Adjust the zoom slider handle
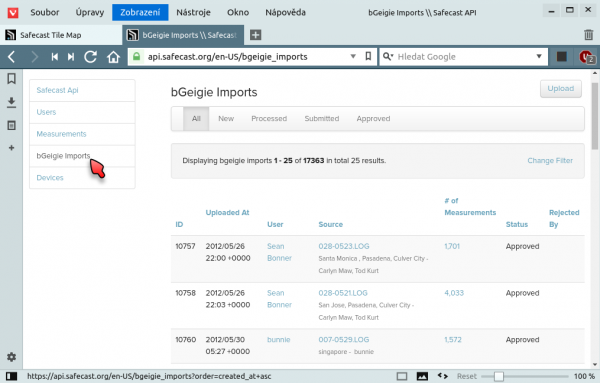This screenshot has height=383, width=600. (x=498, y=376)
